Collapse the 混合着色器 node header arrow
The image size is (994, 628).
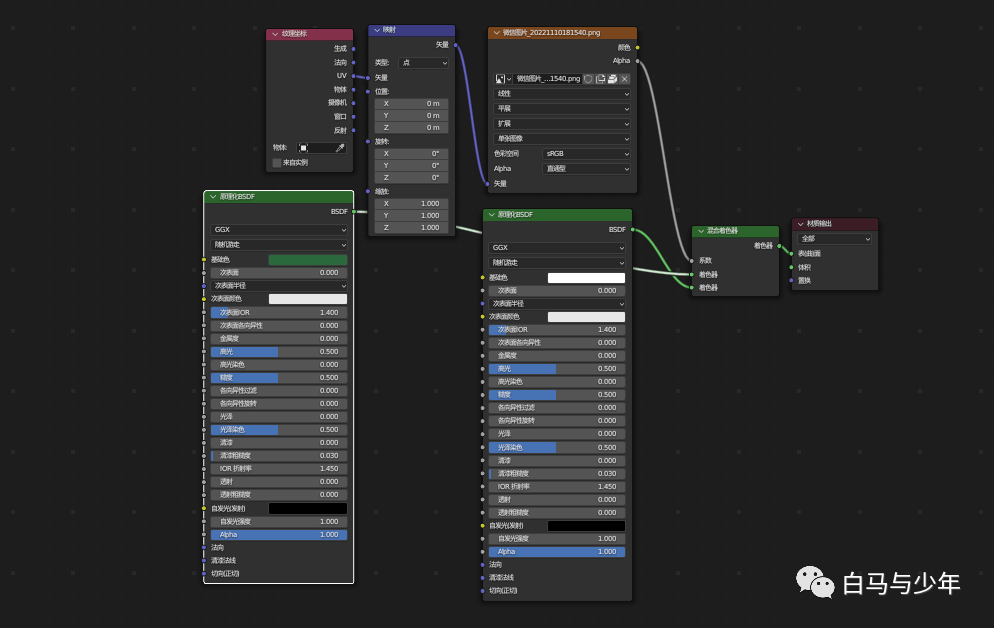(x=700, y=231)
